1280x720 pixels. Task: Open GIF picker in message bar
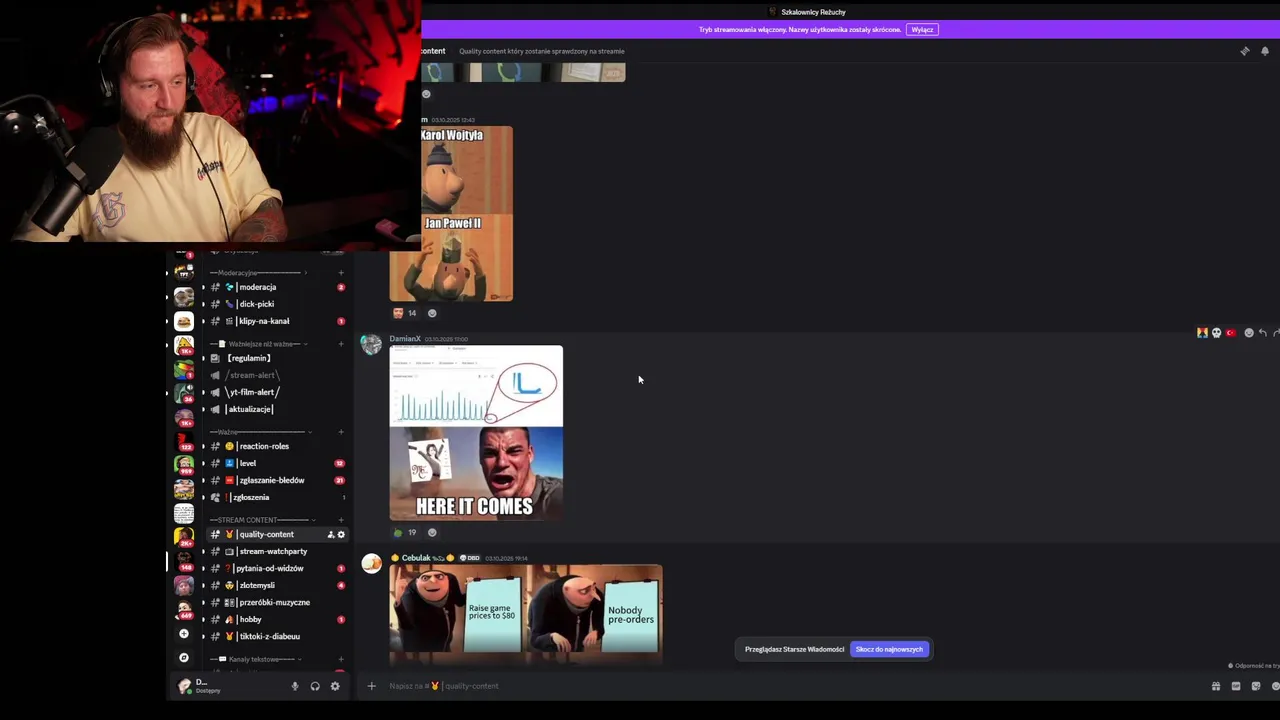[x=1236, y=686]
